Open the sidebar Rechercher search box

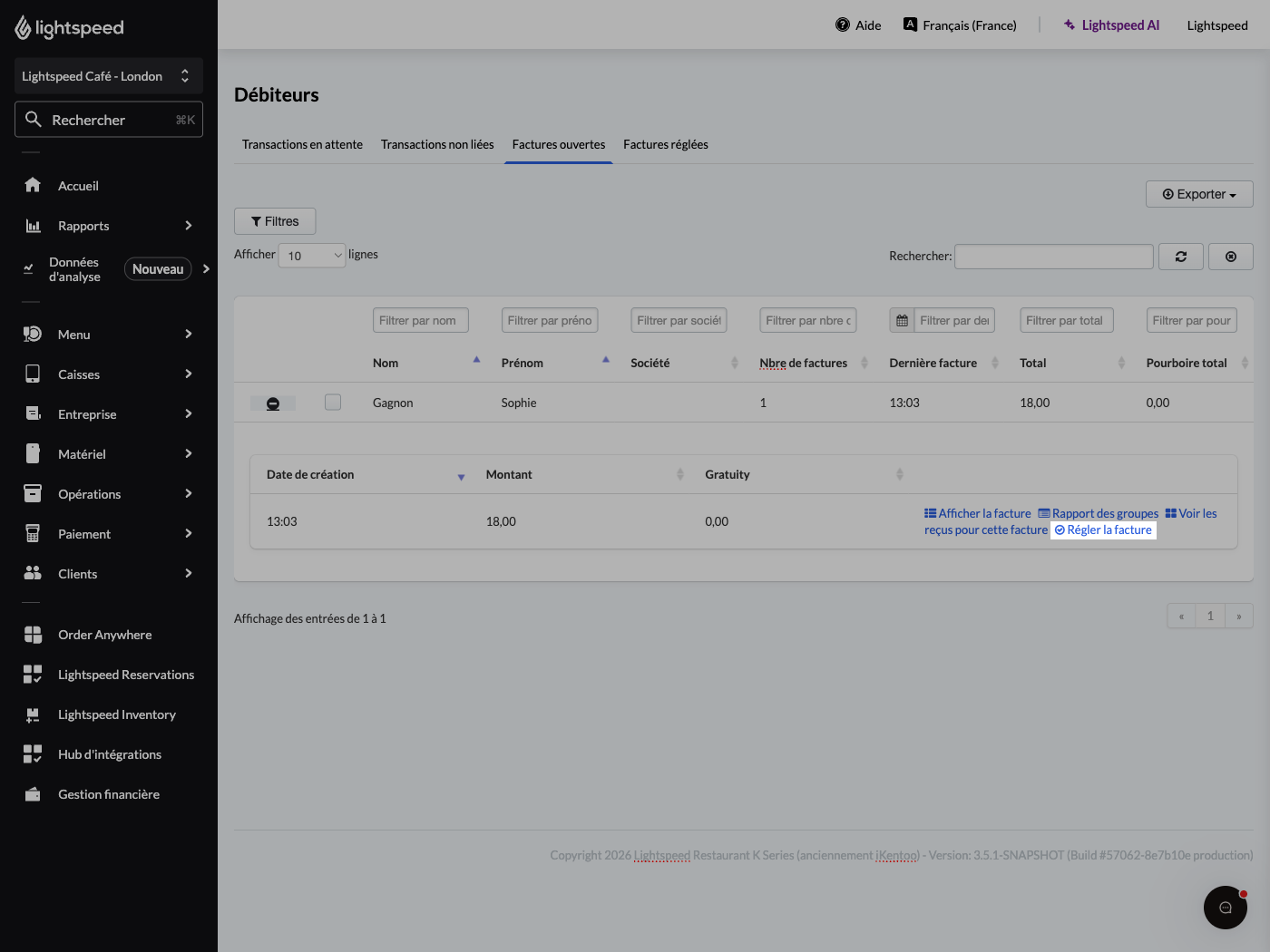tap(109, 120)
